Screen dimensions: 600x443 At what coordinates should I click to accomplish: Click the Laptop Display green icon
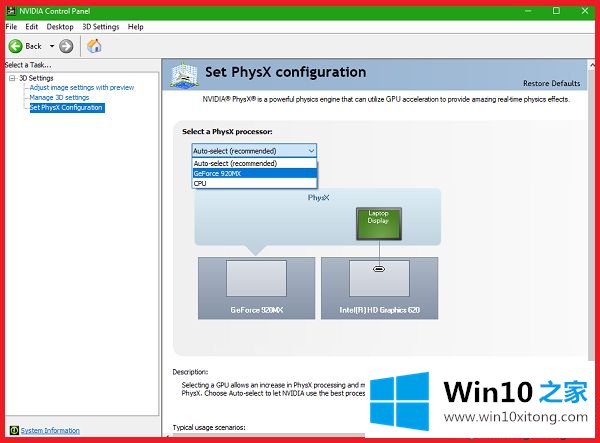[378, 224]
